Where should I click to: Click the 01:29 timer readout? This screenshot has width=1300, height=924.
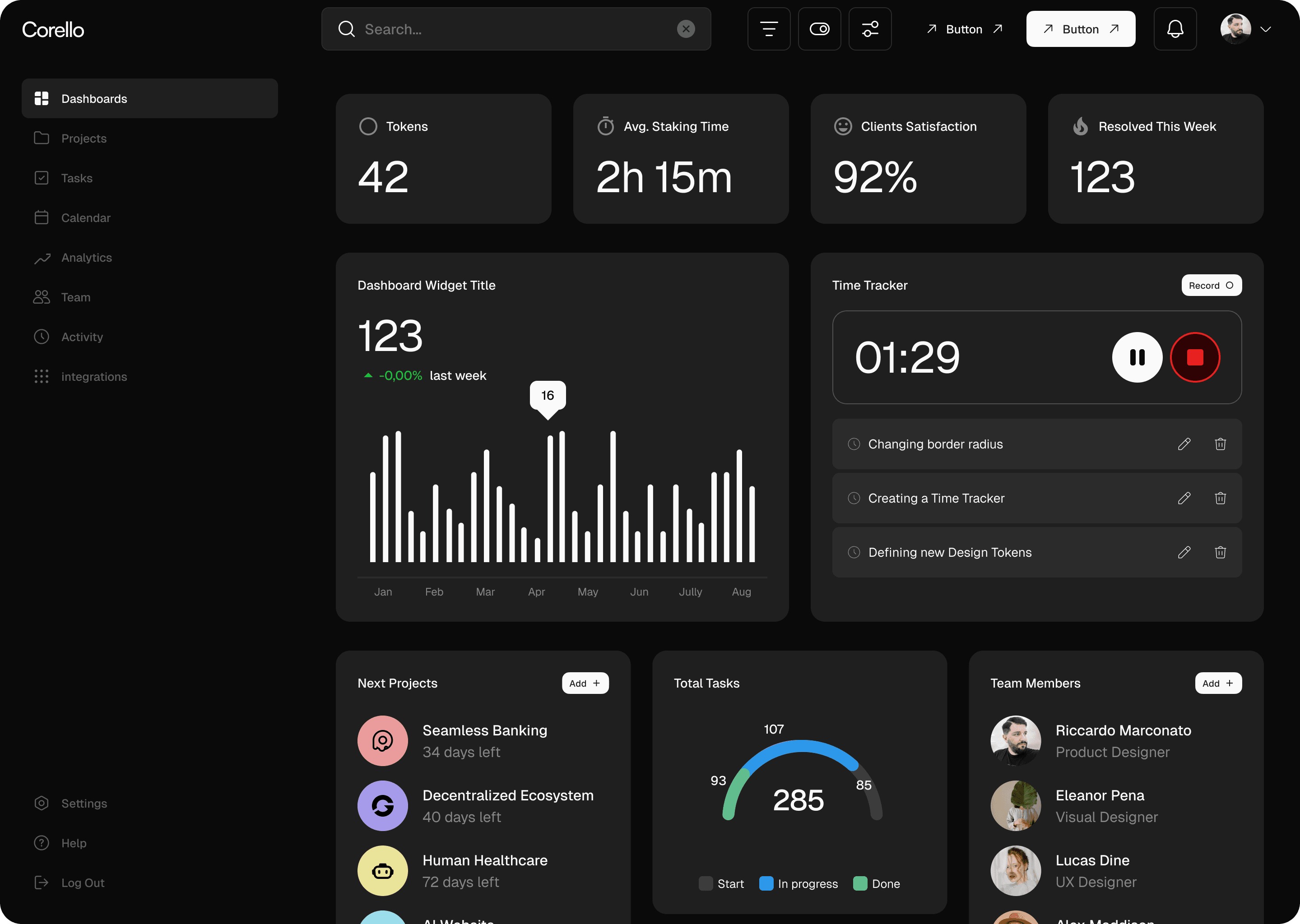907,358
